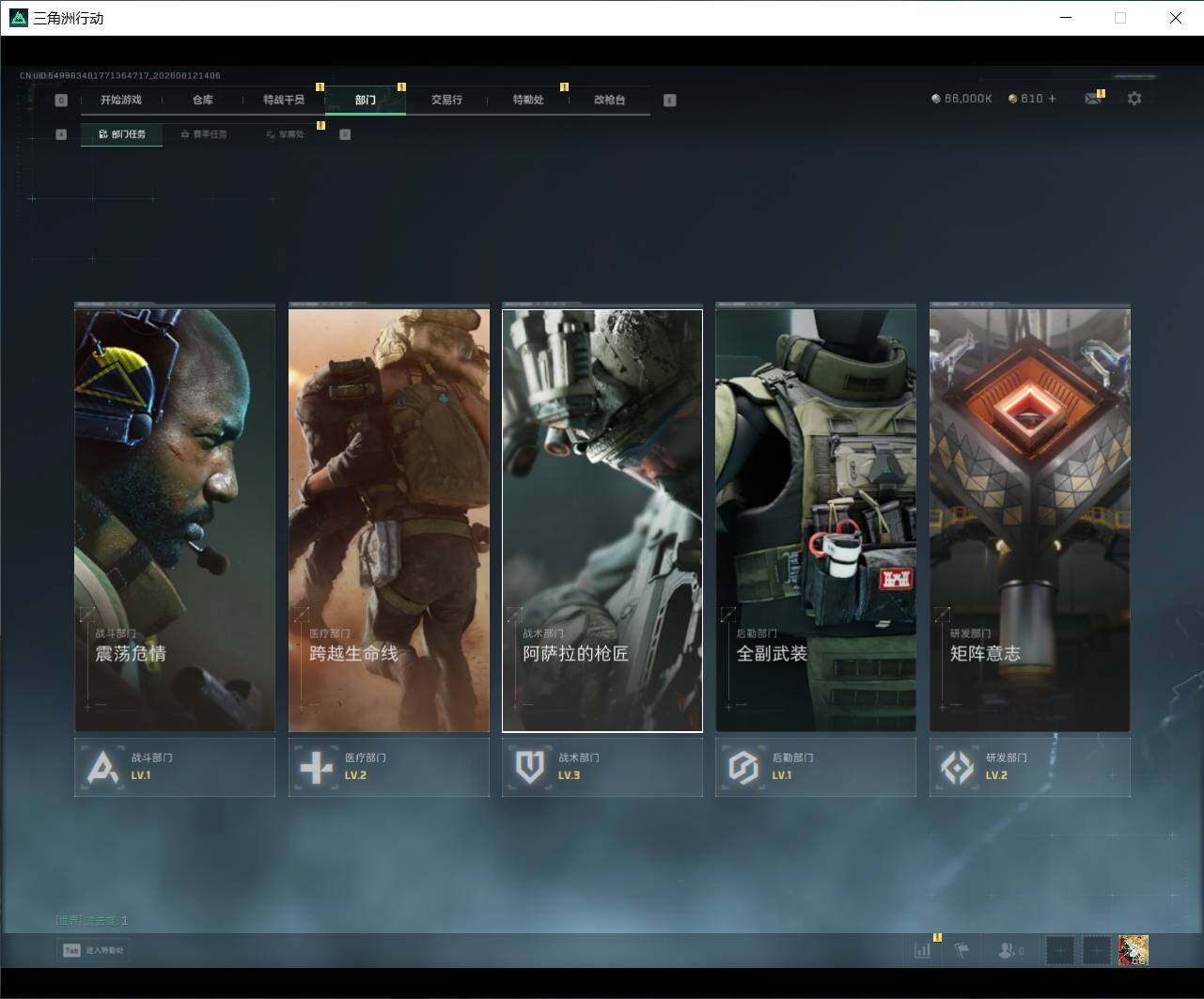Click the 医疗部门 LV.2 cross icon
The image size is (1204, 999).
(x=316, y=768)
